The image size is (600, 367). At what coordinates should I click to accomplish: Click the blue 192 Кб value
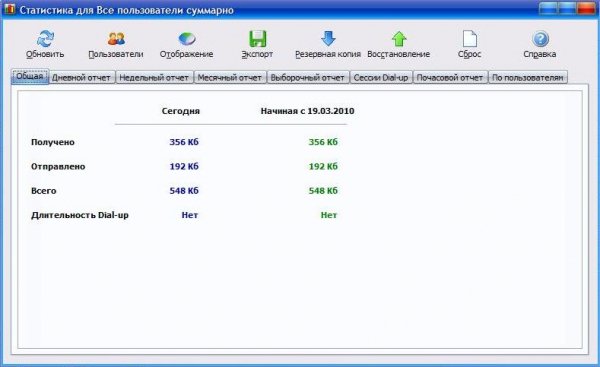point(184,166)
